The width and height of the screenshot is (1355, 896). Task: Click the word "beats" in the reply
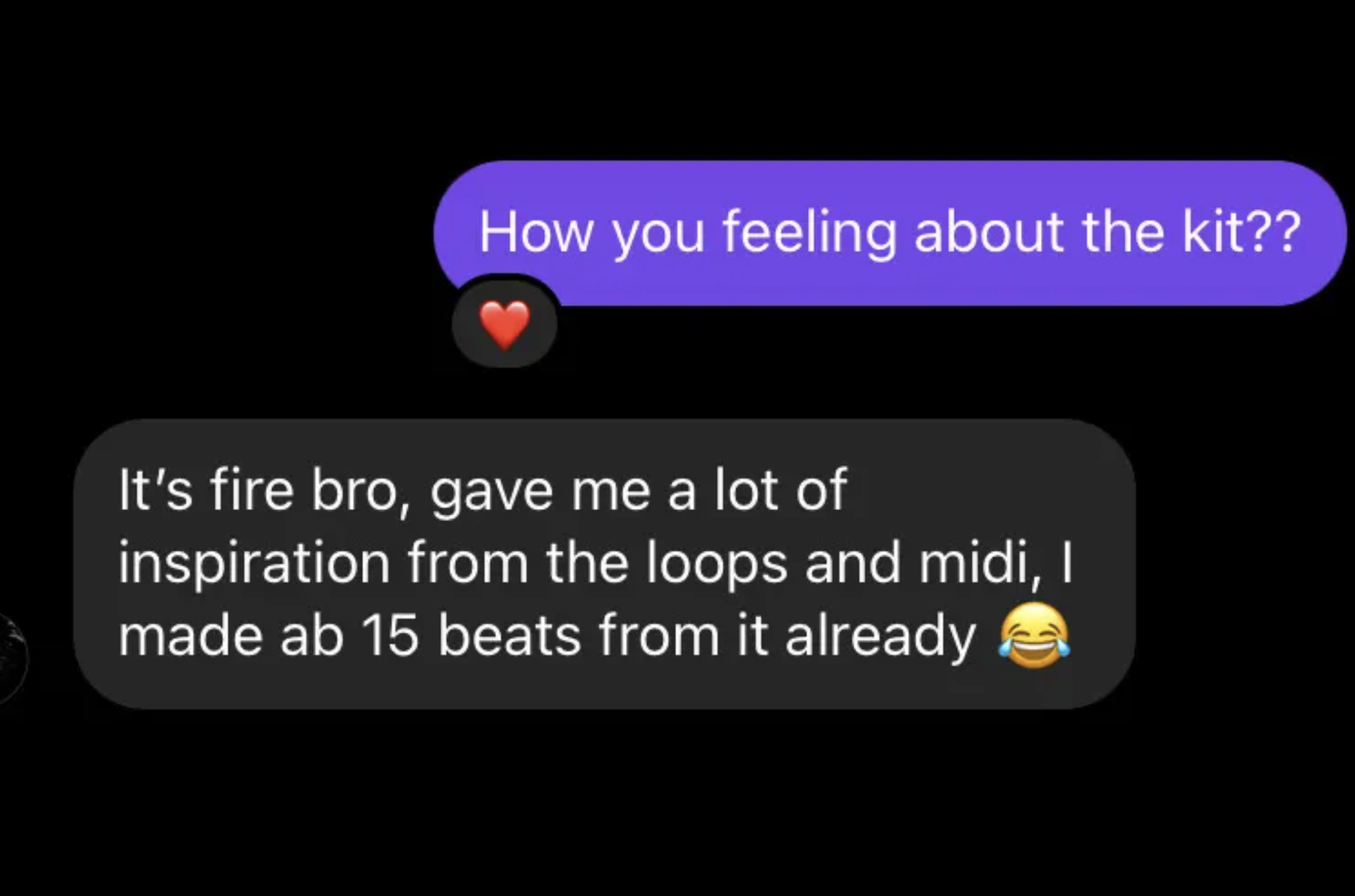click(x=509, y=635)
